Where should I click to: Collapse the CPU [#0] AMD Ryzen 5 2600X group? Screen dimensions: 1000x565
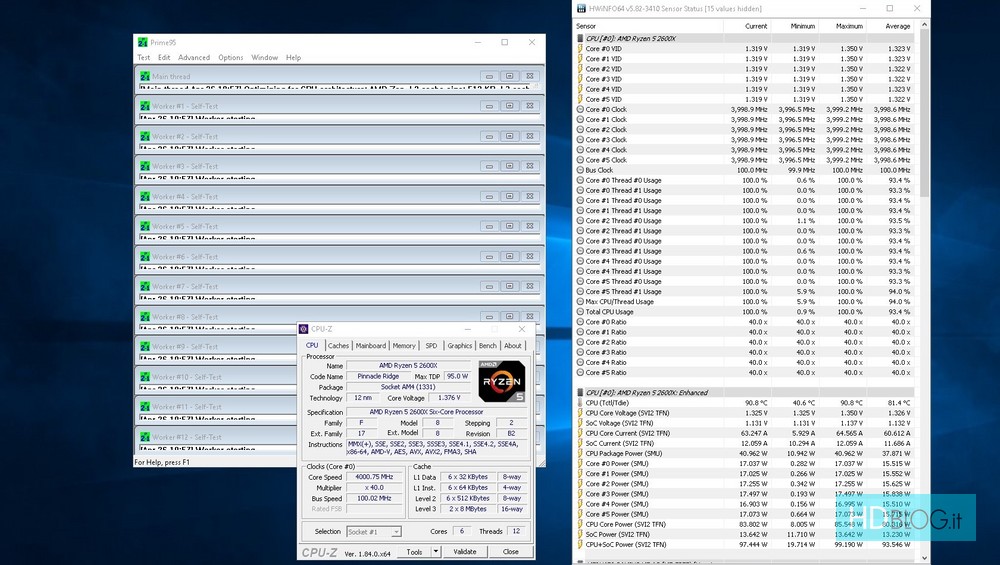581,39
